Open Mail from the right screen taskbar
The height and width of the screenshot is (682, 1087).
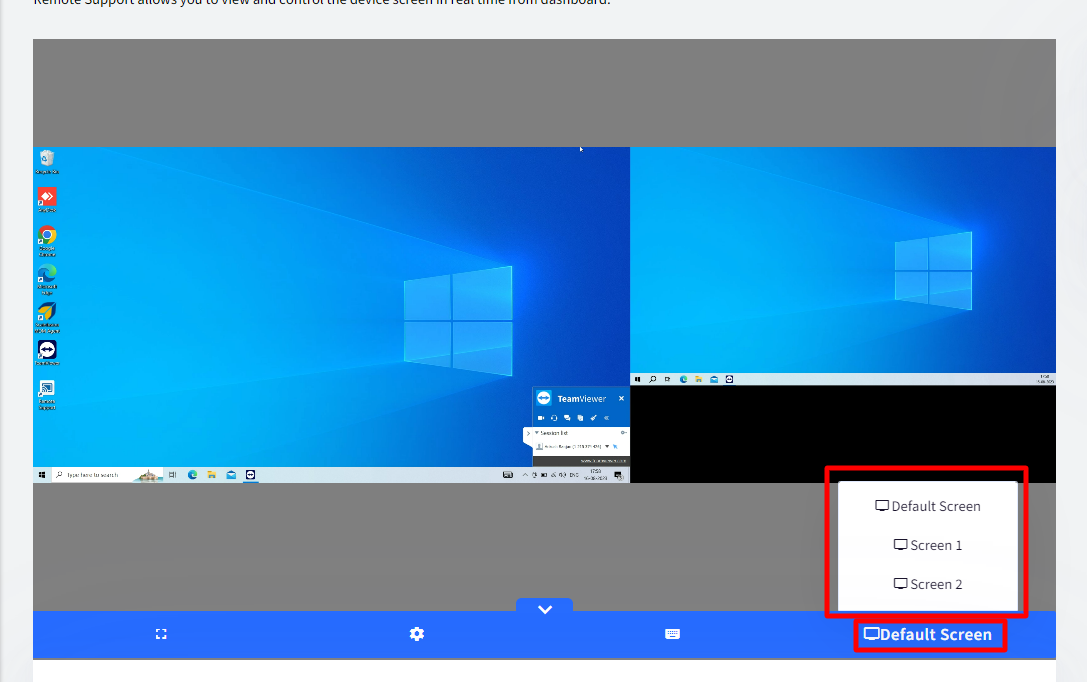pyautogui.click(x=714, y=379)
